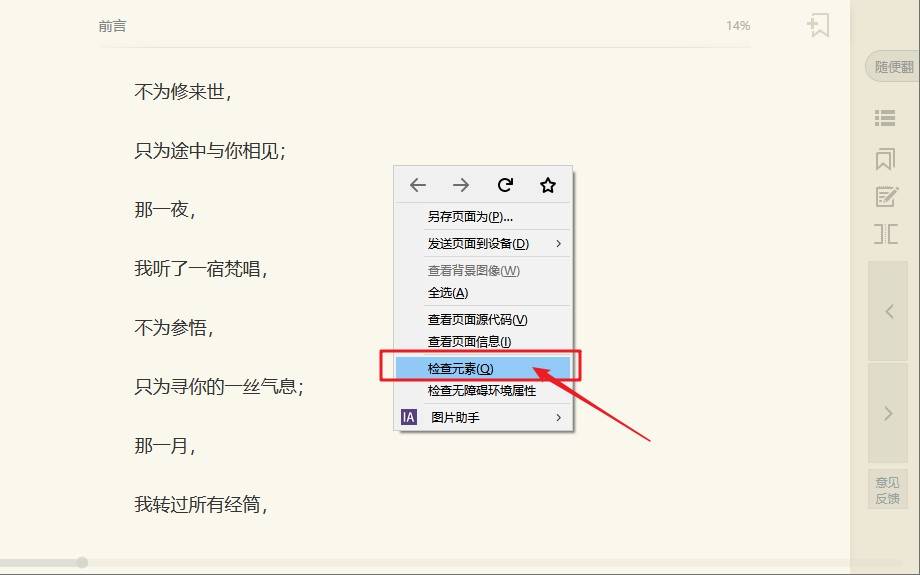This screenshot has height=575, width=920.
Task: Click the forward arrow in context menu
Action: point(461,185)
